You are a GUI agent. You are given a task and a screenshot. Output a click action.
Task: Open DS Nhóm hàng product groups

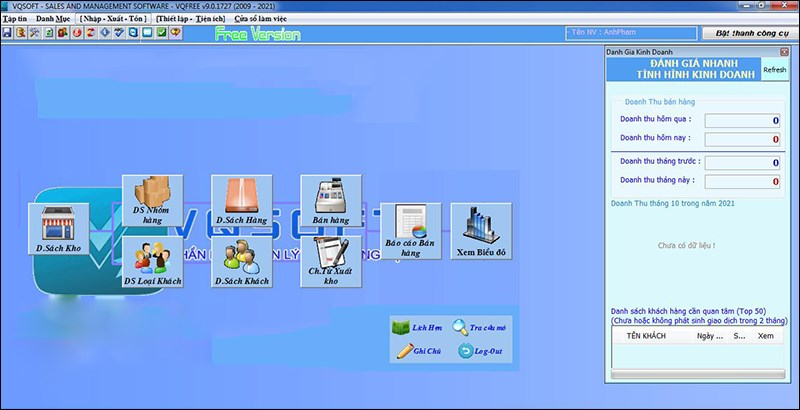click(x=152, y=200)
